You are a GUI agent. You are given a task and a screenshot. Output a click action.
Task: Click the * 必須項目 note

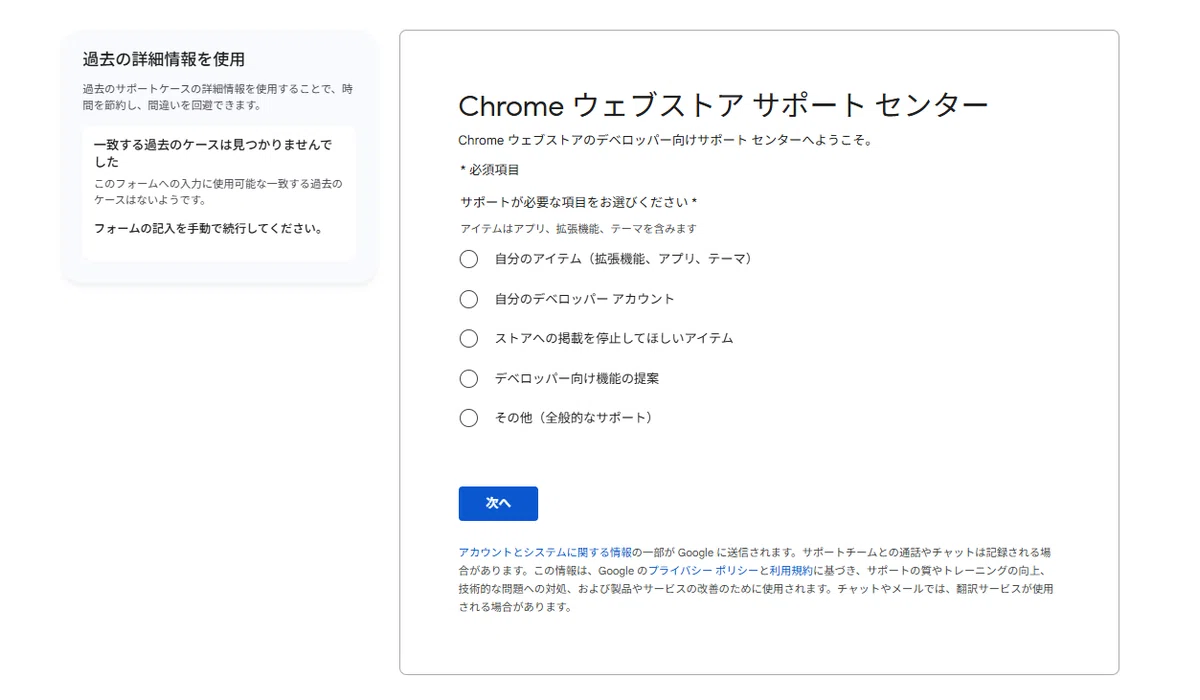pyautogui.click(x=489, y=170)
